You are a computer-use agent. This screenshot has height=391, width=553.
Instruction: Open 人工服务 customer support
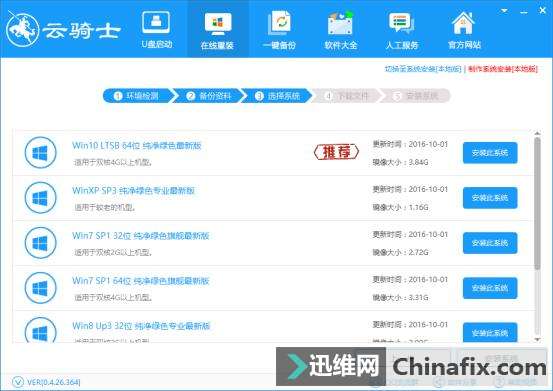402,30
